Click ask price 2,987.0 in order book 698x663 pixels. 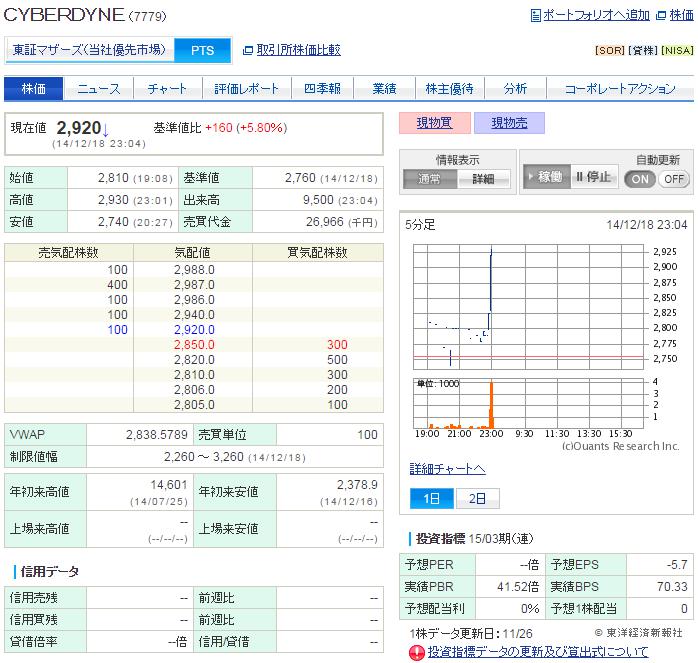194,285
